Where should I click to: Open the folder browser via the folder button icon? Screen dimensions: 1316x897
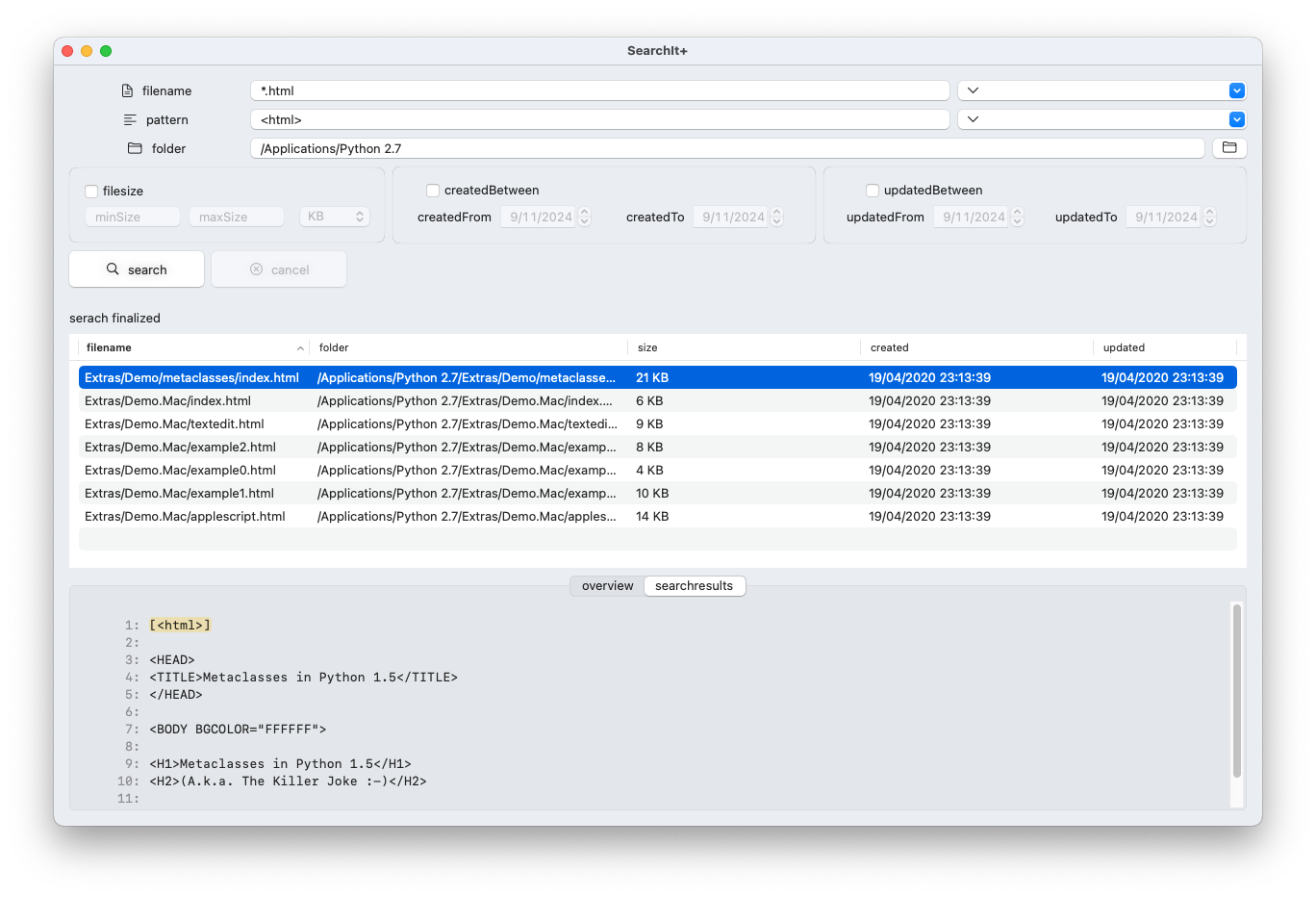point(1229,147)
